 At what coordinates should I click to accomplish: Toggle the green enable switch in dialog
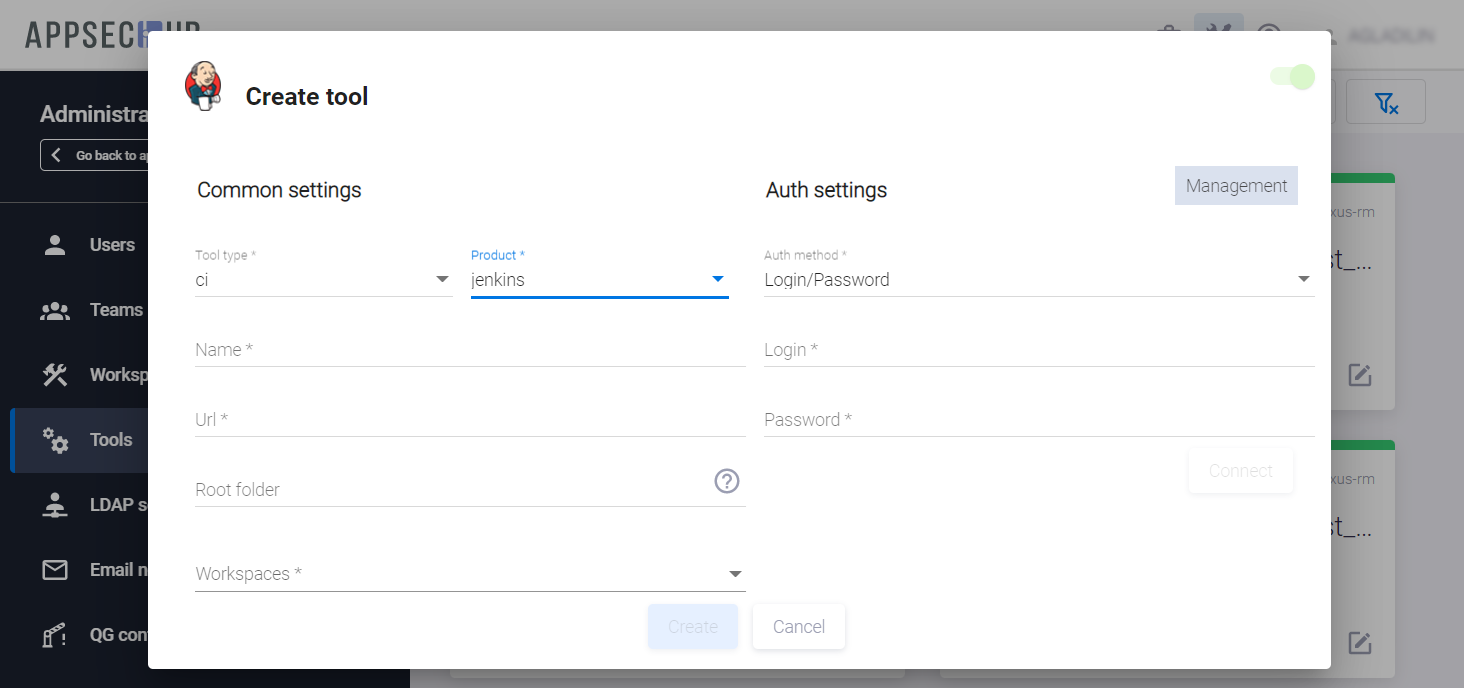point(1292,77)
